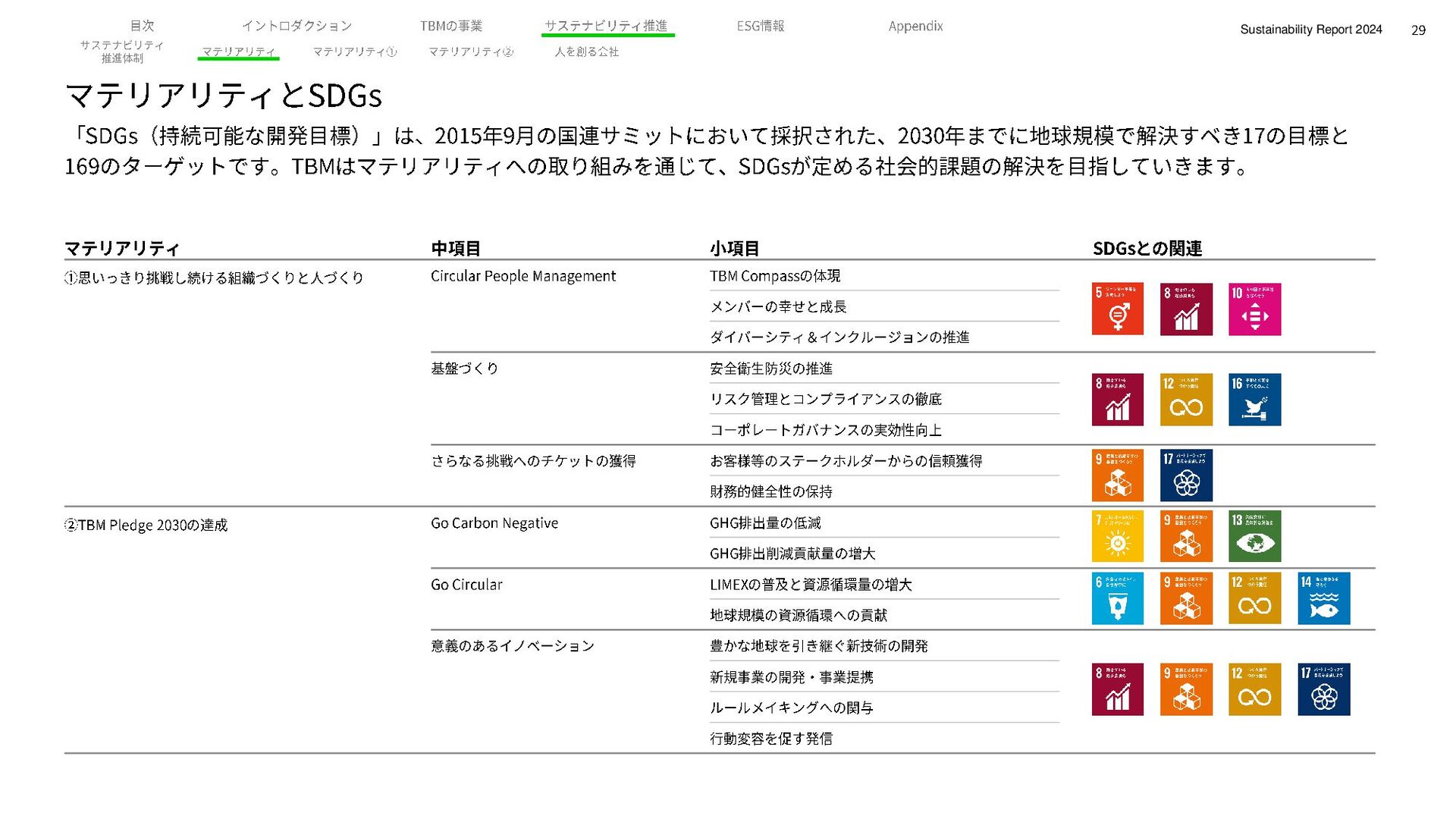
Task: Click the SDG 6 clean water icon
Action: [x=1117, y=598]
